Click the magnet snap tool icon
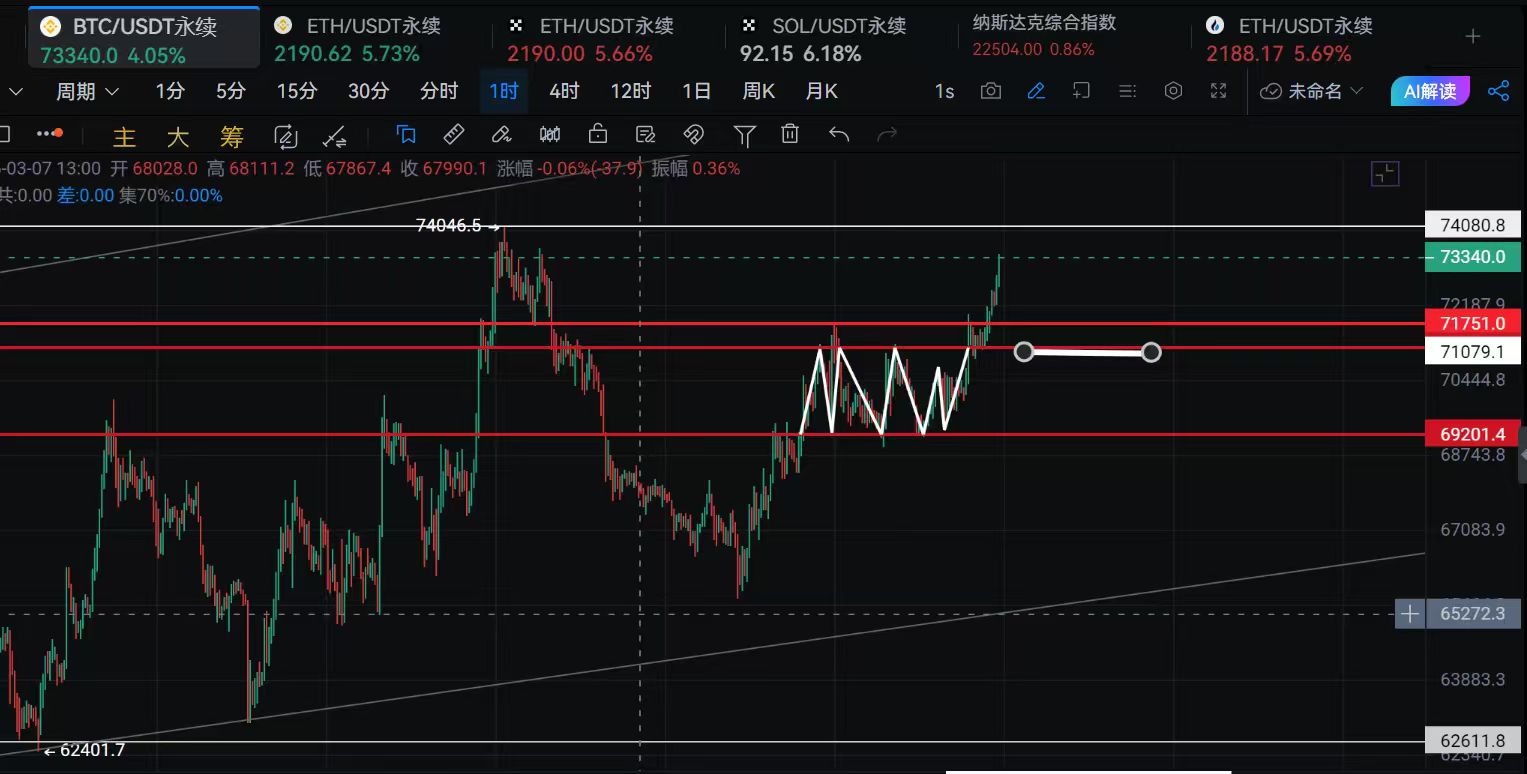 tap(693, 134)
